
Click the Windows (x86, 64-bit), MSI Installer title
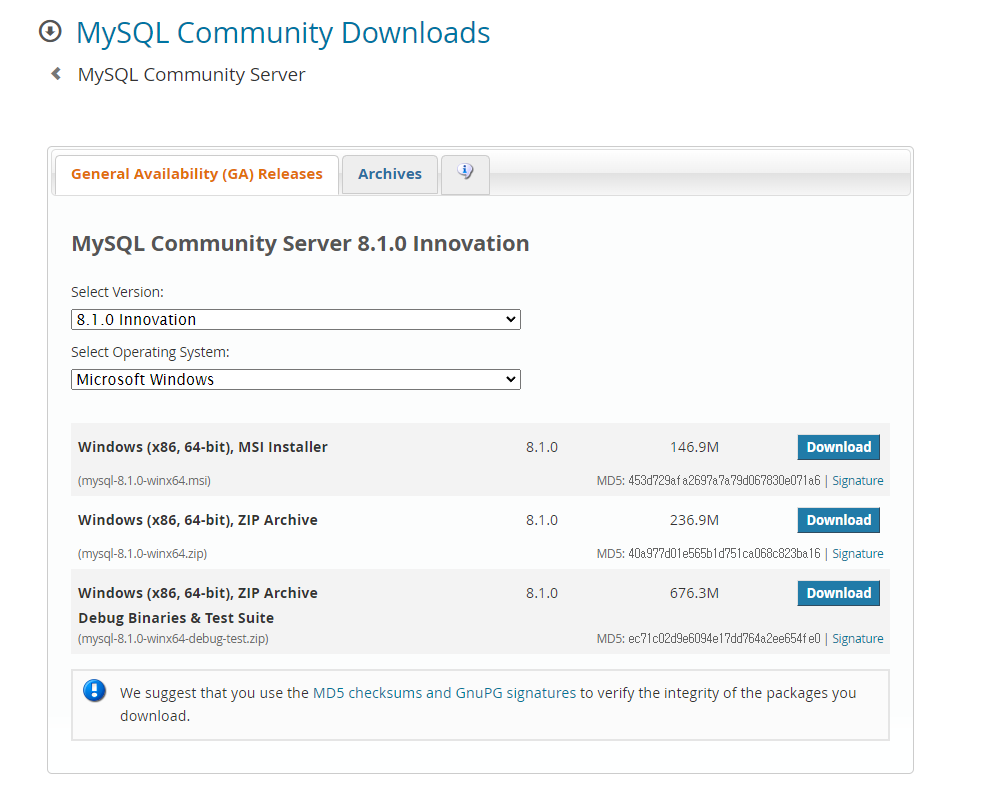203,447
